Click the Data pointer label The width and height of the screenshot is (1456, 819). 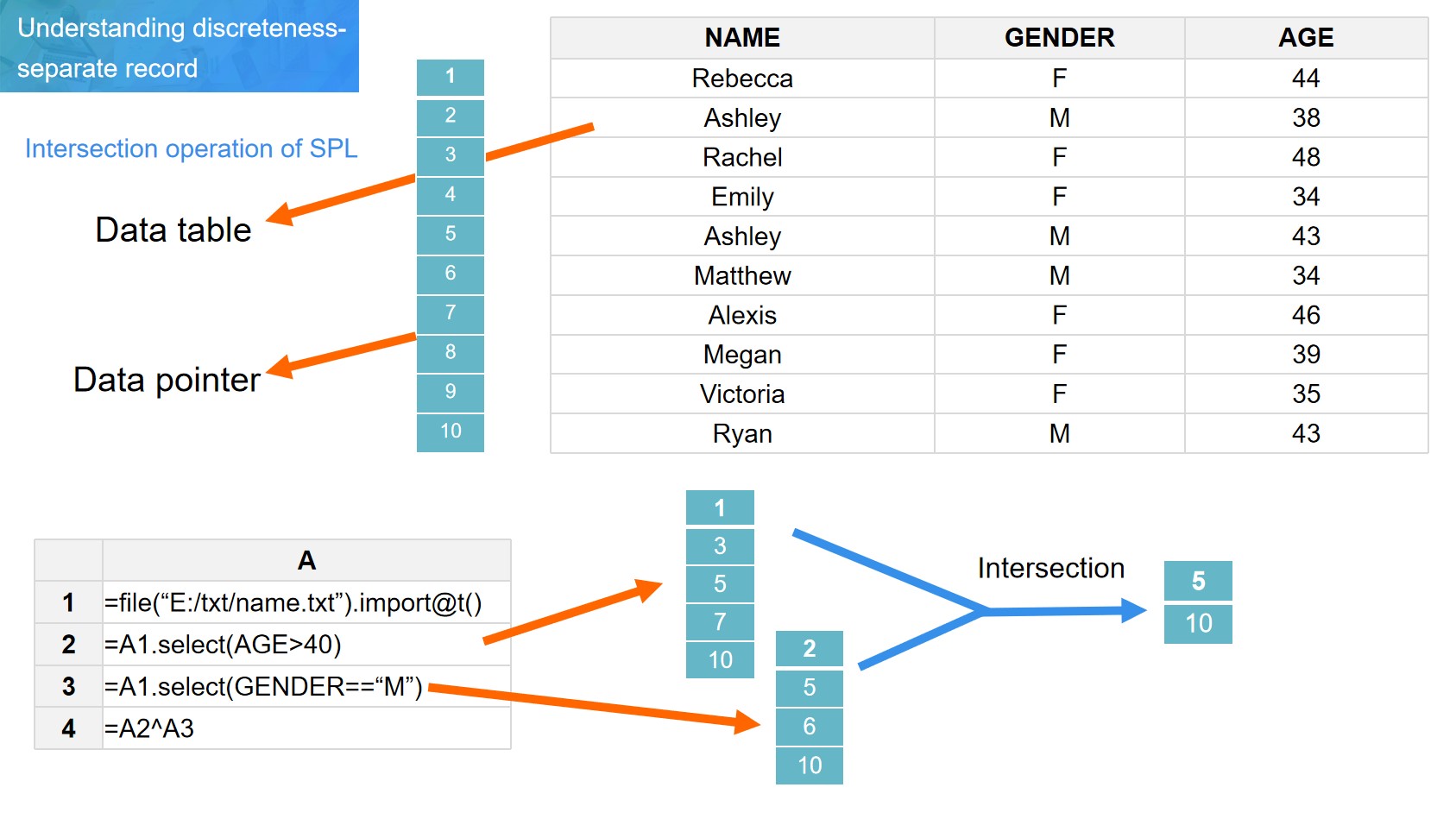pyautogui.click(x=167, y=380)
